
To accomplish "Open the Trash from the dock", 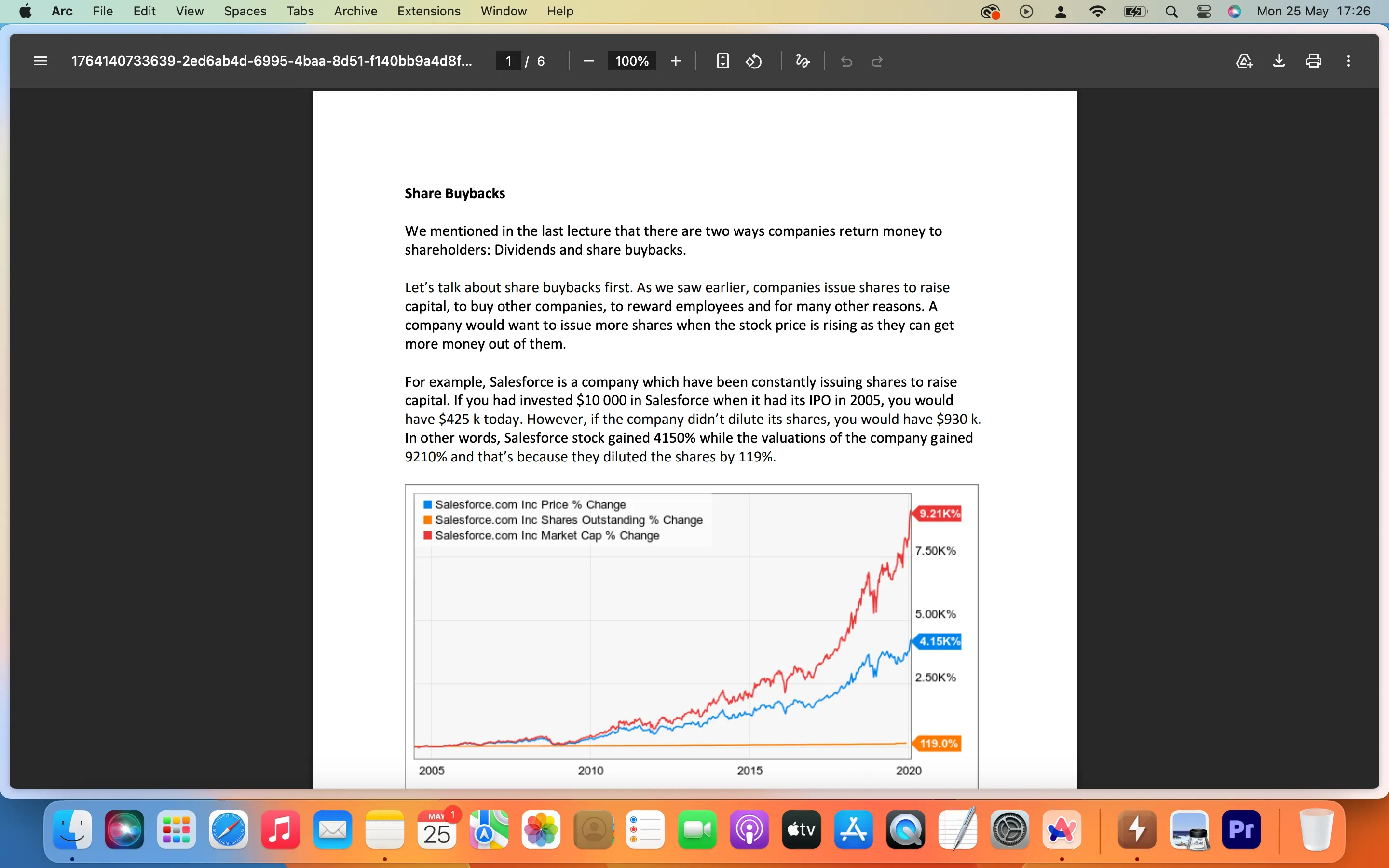I will 1316,829.
